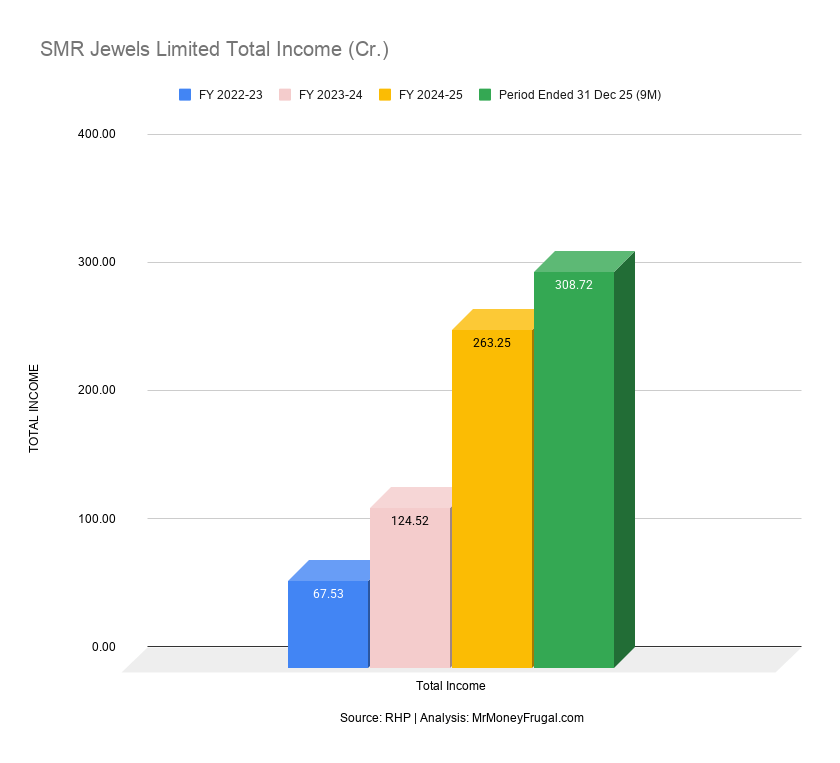840x763 pixels.
Task: Click the TOTAL INCOME vertical axis title
Action: [x=34, y=408]
